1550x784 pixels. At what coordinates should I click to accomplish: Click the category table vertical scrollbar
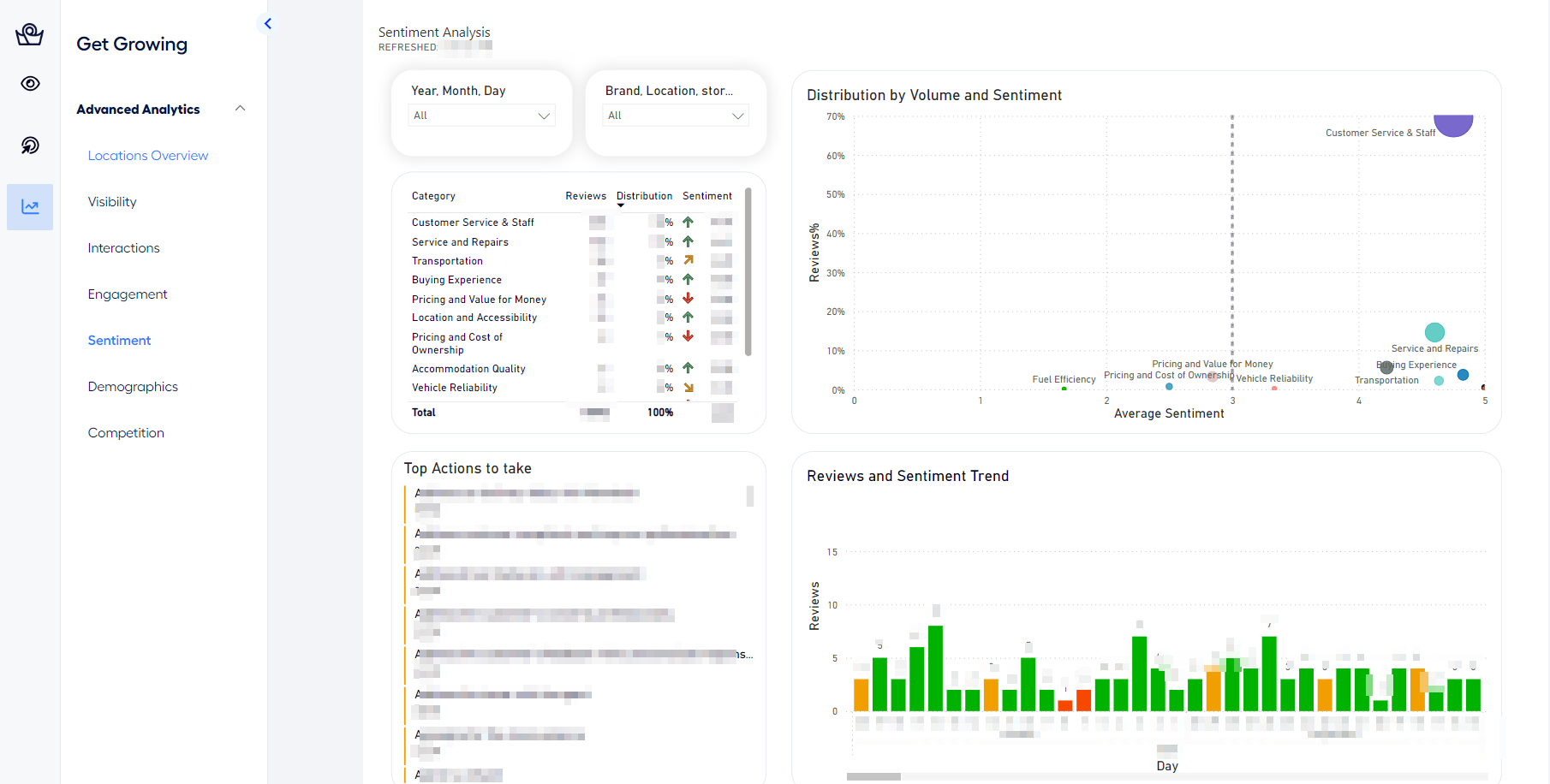(748, 272)
